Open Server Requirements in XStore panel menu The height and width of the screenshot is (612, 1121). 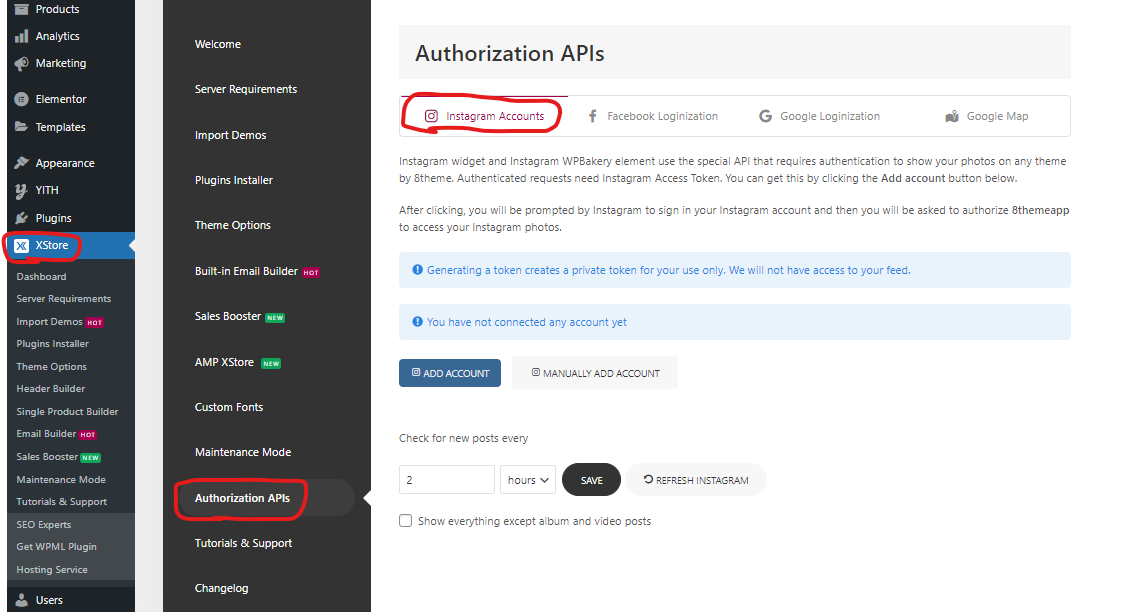(x=246, y=89)
